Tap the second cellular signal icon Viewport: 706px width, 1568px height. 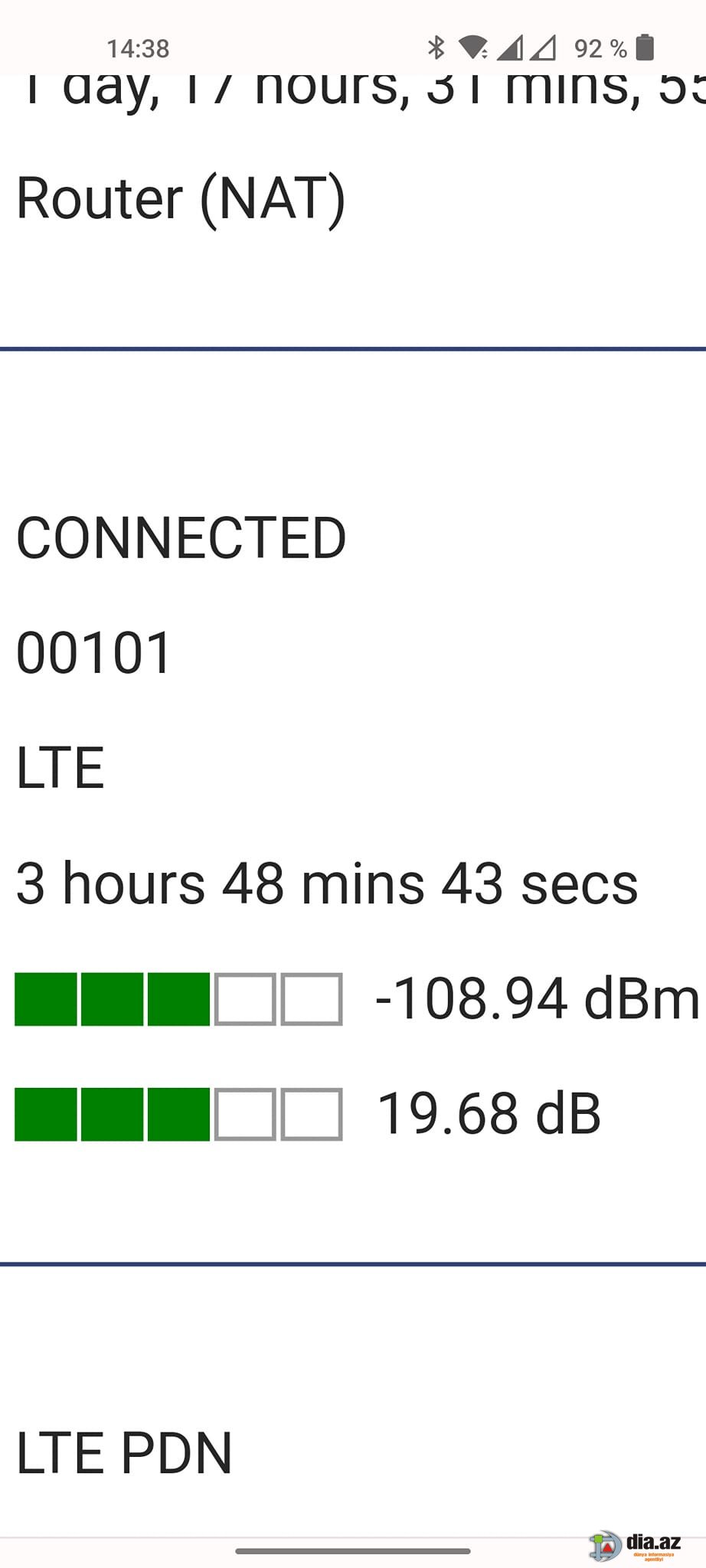pos(543,47)
